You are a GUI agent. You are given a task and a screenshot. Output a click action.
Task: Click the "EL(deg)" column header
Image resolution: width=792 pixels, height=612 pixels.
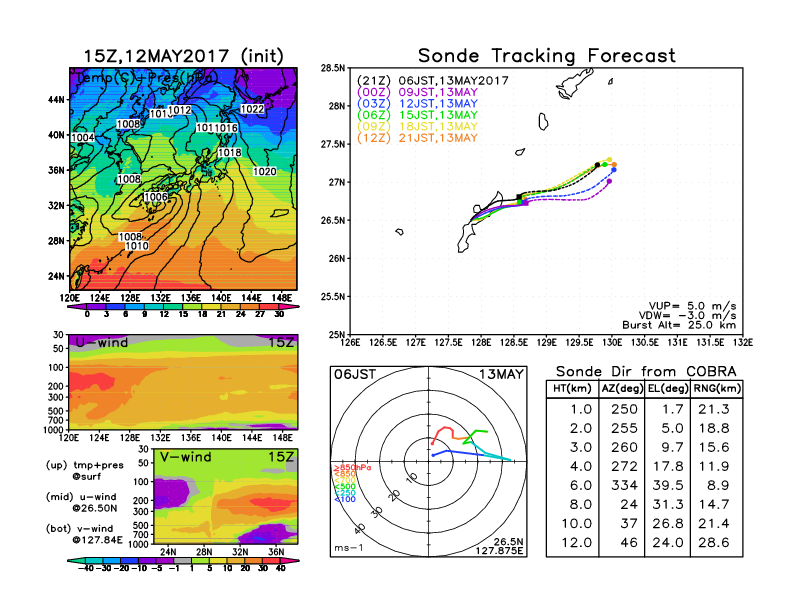click(668, 389)
